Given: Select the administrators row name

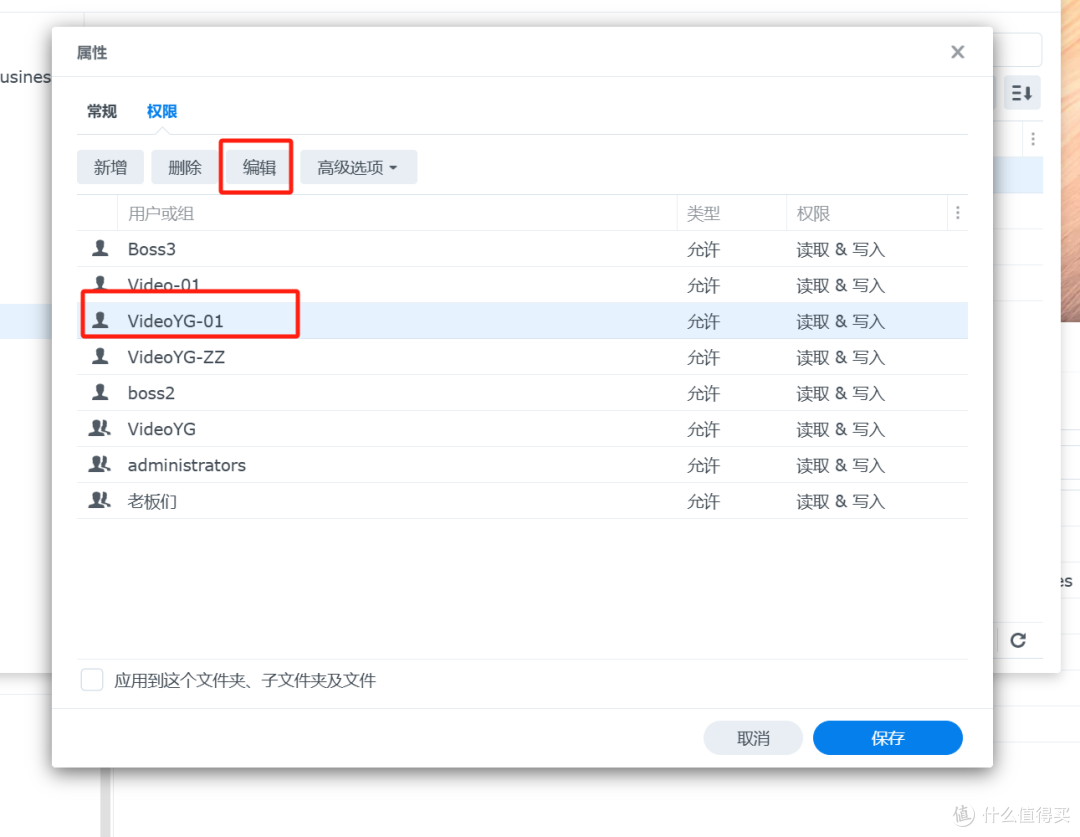Looking at the screenshot, I should point(187,465).
